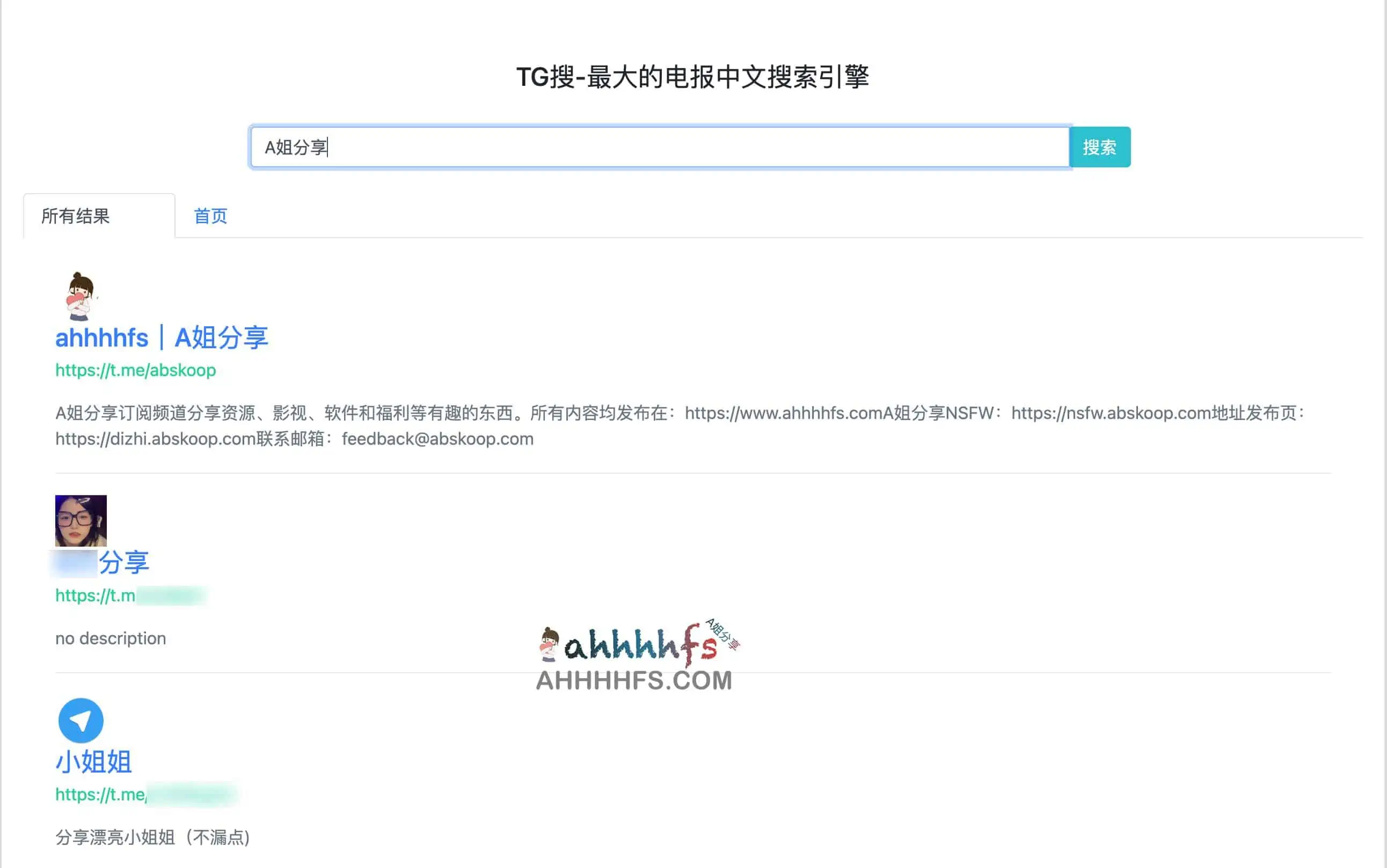Switch to the 首页 tab
Screen dimensions: 1387x868
(x=211, y=216)
